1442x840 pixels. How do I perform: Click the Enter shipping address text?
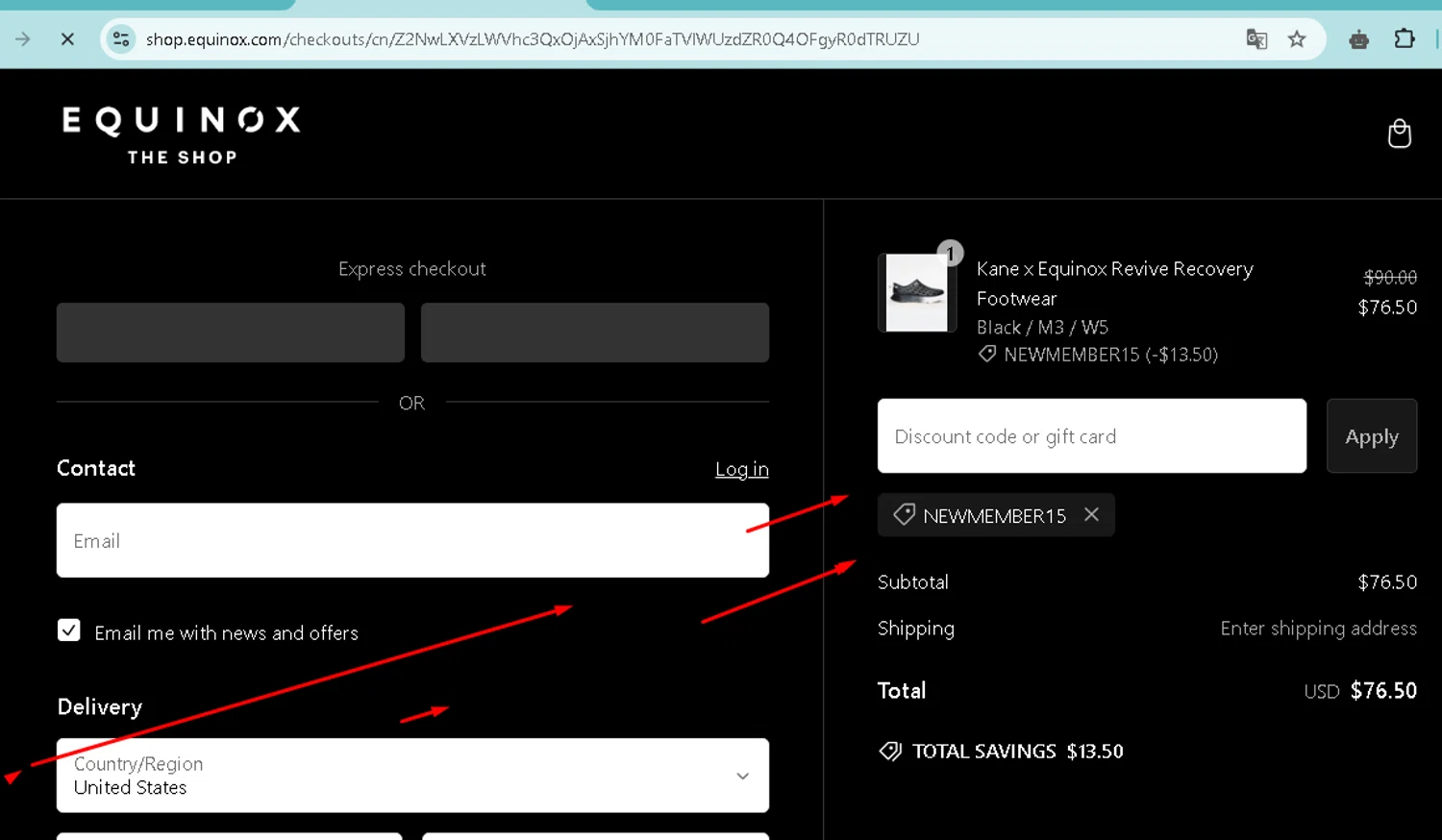(x=1318, y=629)
